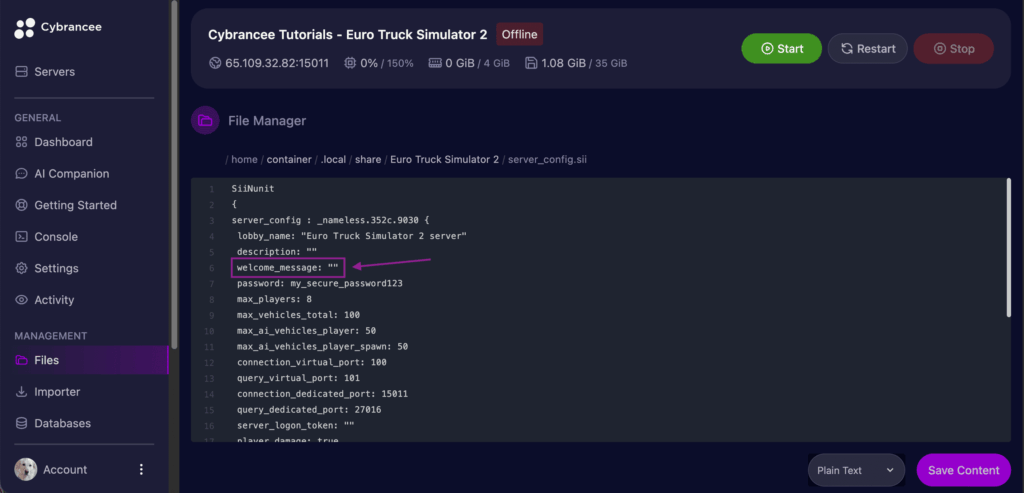The width and height of the screenshot is (1024, 493).
Task: Navigate to 'Euro Truck Simulator 2' breadcrumb folder
Action: (444, 159)
